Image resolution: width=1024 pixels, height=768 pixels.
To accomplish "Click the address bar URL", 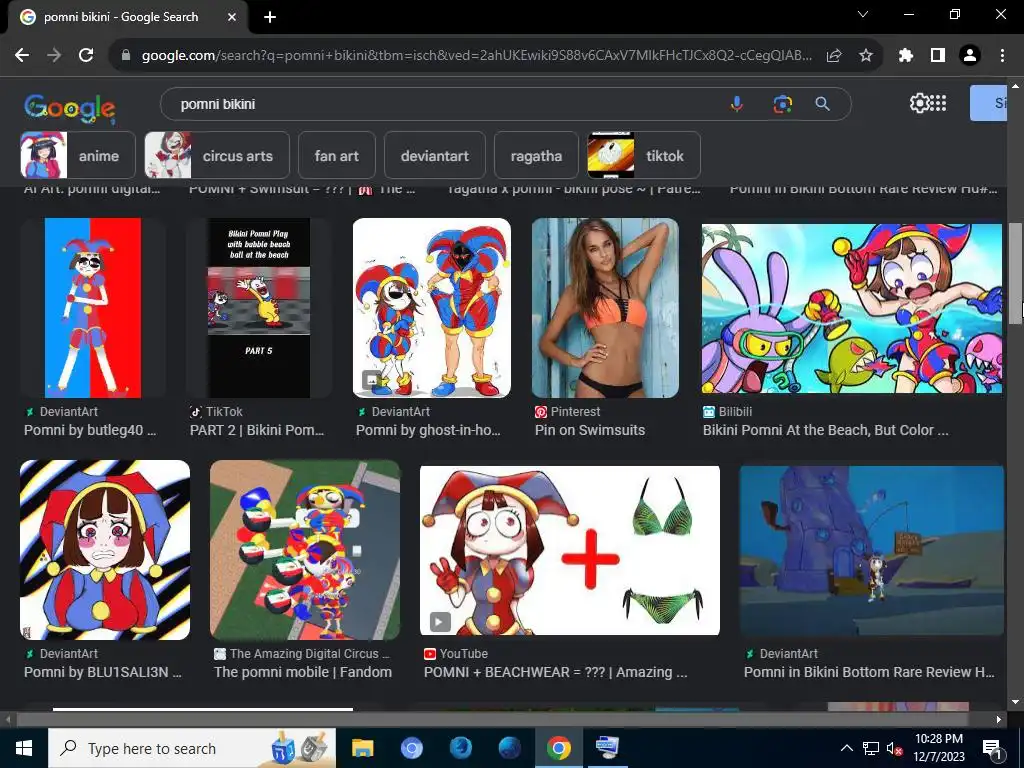I will point(477,56).
